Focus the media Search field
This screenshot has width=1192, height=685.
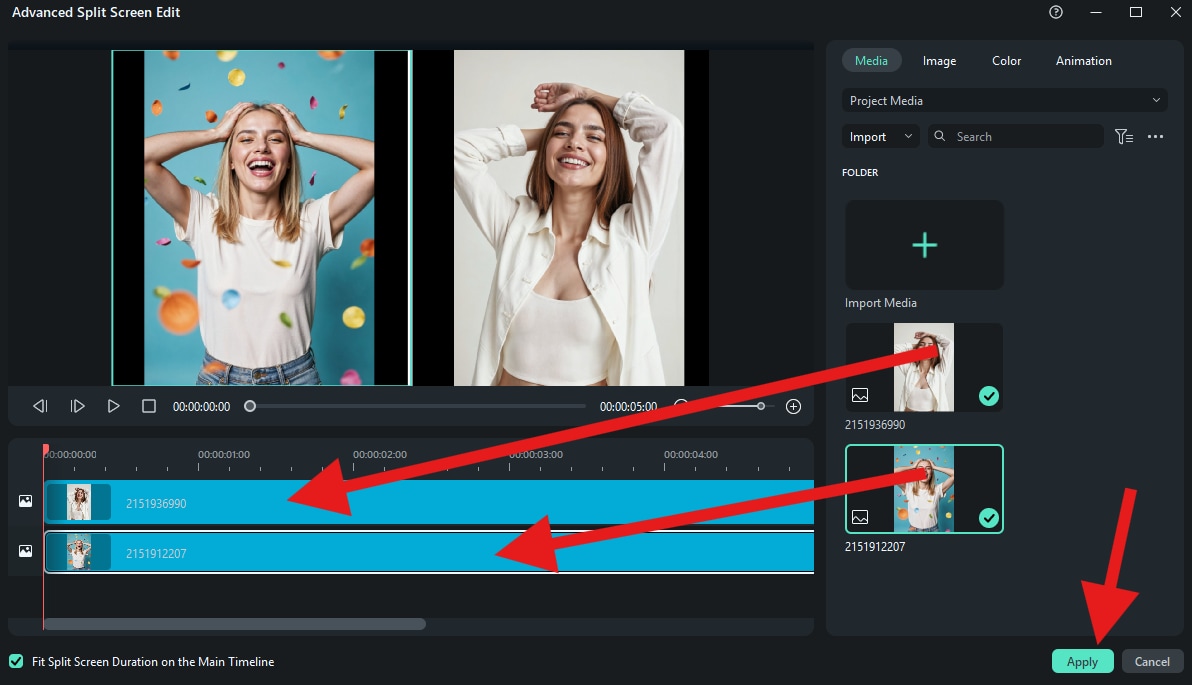[x=1016, y=136]
